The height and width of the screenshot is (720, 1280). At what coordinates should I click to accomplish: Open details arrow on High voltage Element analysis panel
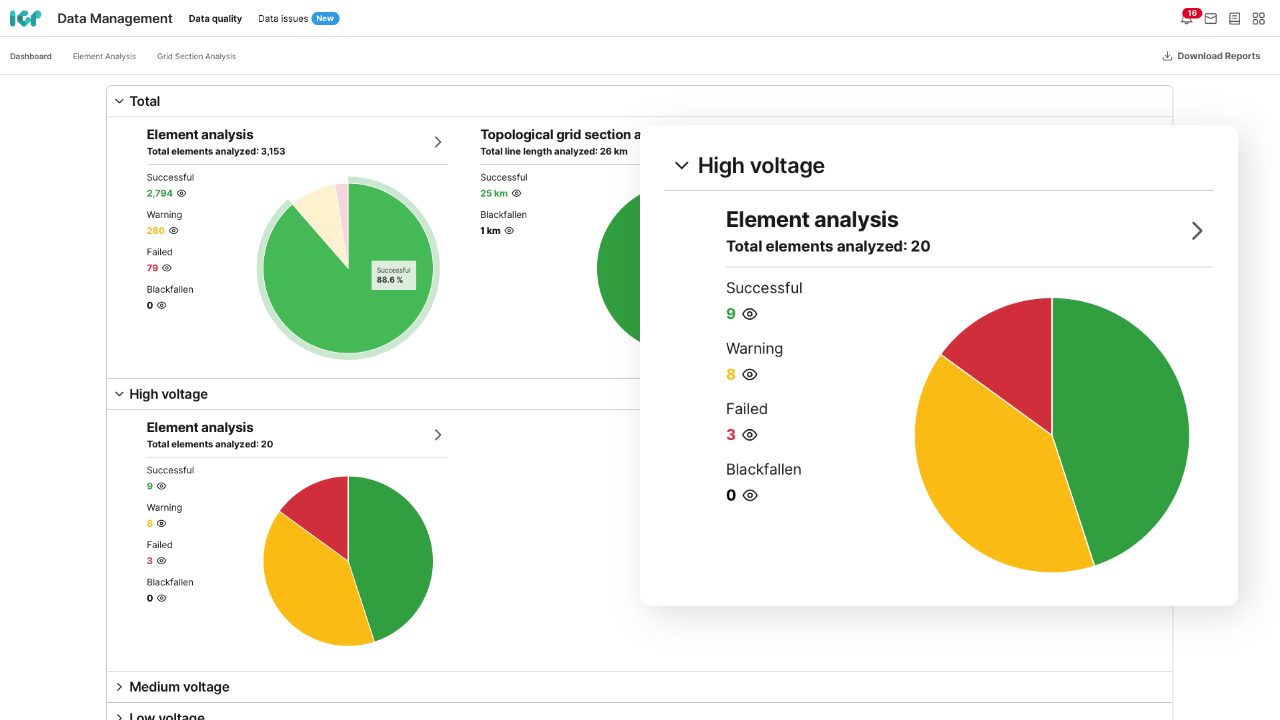[1197, 230]
